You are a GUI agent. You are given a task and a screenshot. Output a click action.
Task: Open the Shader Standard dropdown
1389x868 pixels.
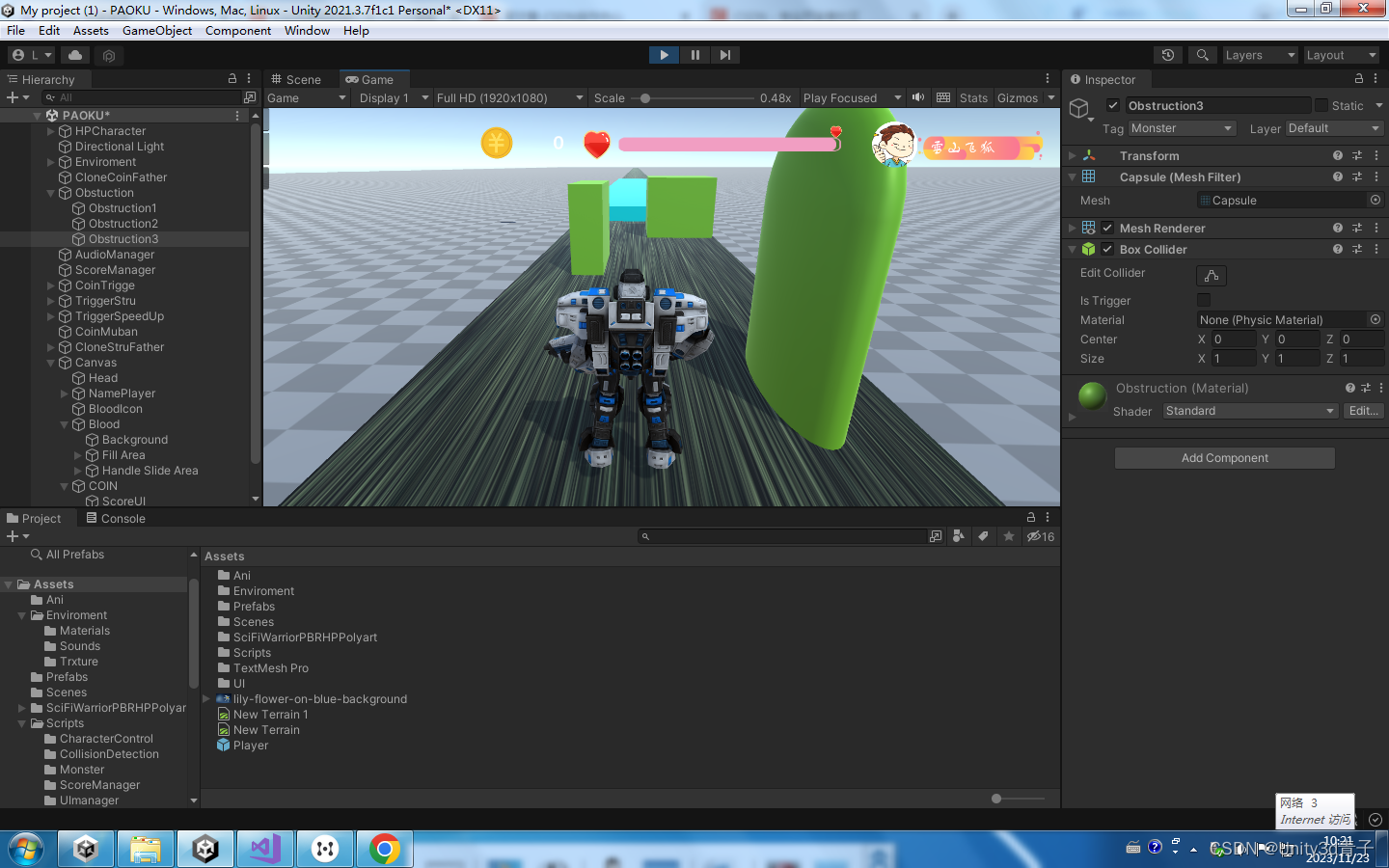(x=1250, y=411)
